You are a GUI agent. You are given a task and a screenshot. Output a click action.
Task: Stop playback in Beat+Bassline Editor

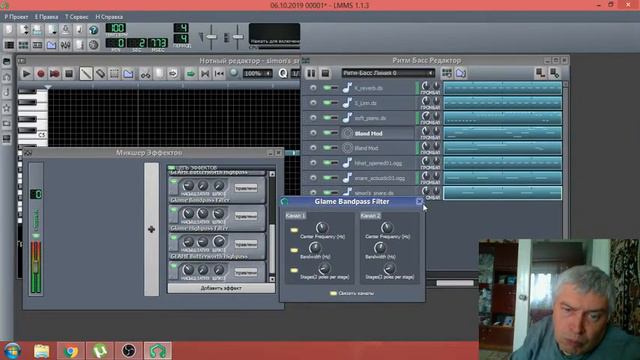(325, 73)
